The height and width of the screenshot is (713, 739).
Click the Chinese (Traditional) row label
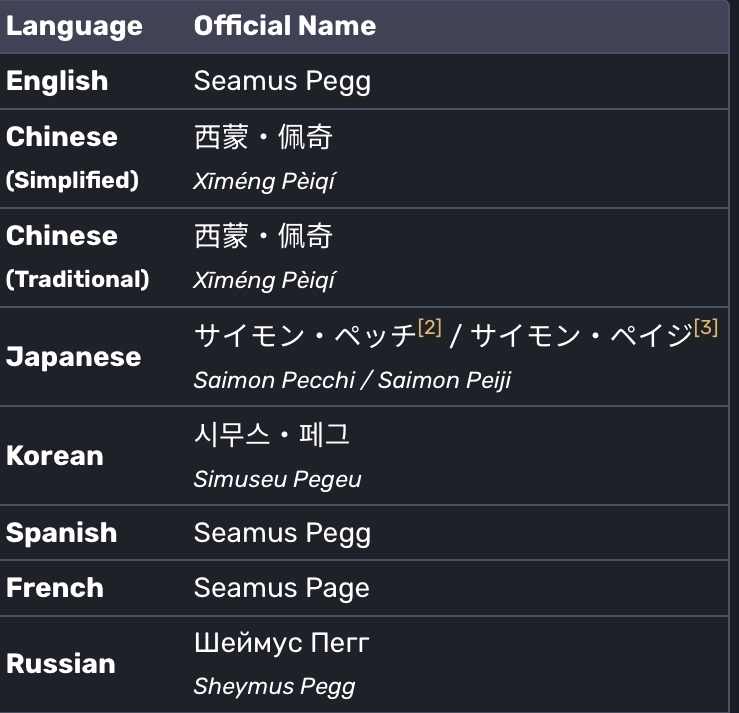pyautogui.click(x=77, y=257)
